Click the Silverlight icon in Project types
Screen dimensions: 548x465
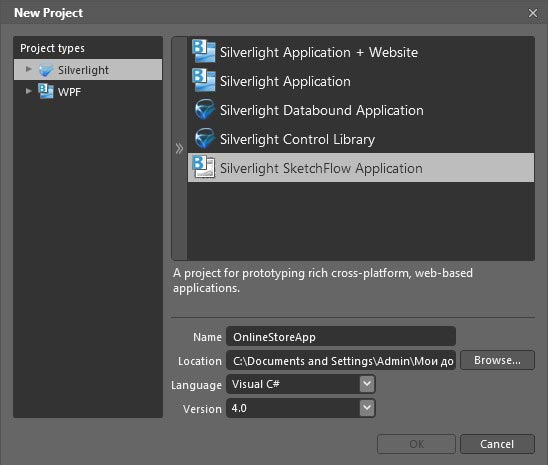click(46, 70)
